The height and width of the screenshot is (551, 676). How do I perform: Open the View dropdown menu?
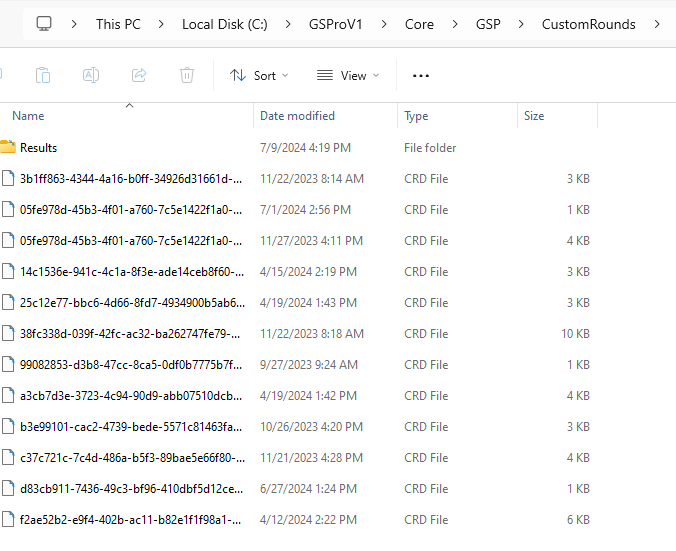(x=348, y=75)
